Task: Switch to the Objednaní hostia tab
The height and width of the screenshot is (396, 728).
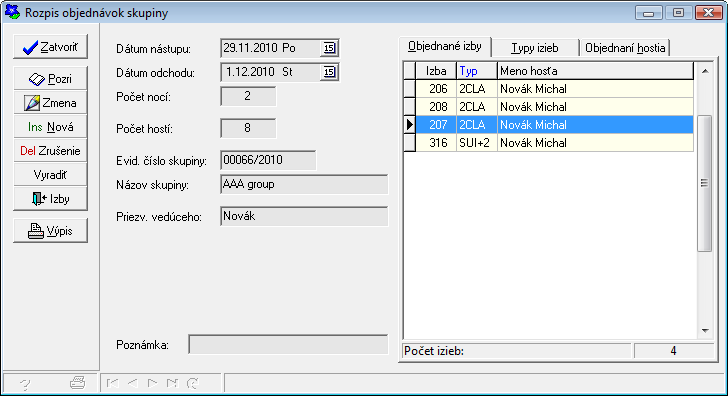Action: pos(625,48)
